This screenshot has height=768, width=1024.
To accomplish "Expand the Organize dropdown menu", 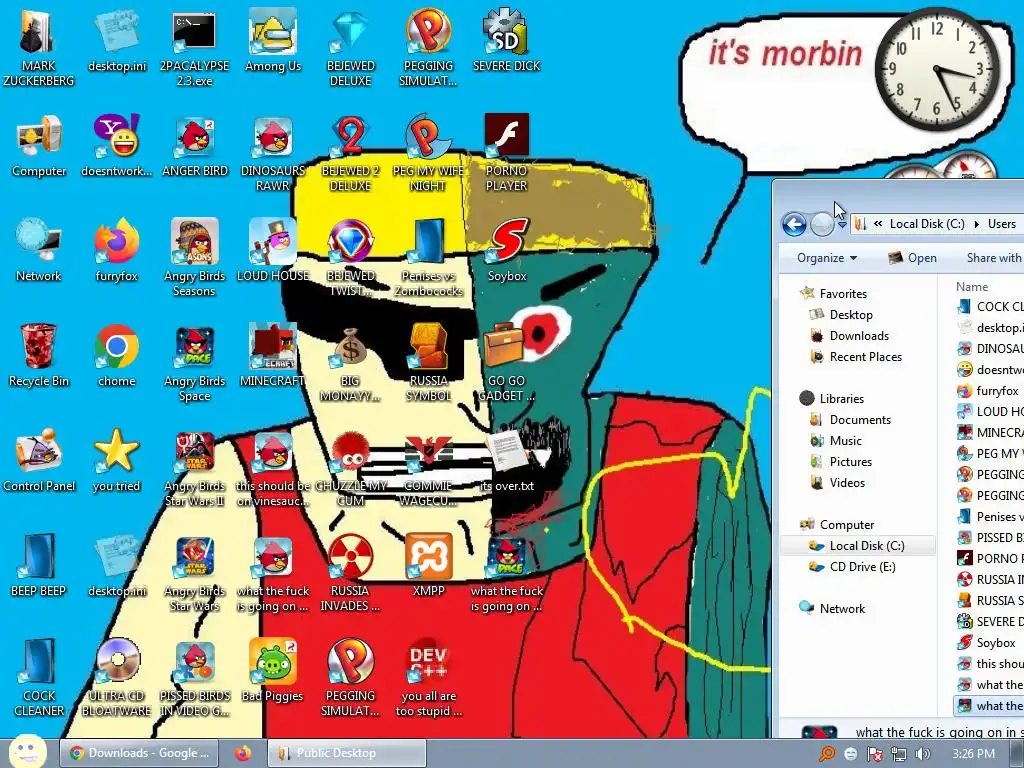I will tap(827, 258).
